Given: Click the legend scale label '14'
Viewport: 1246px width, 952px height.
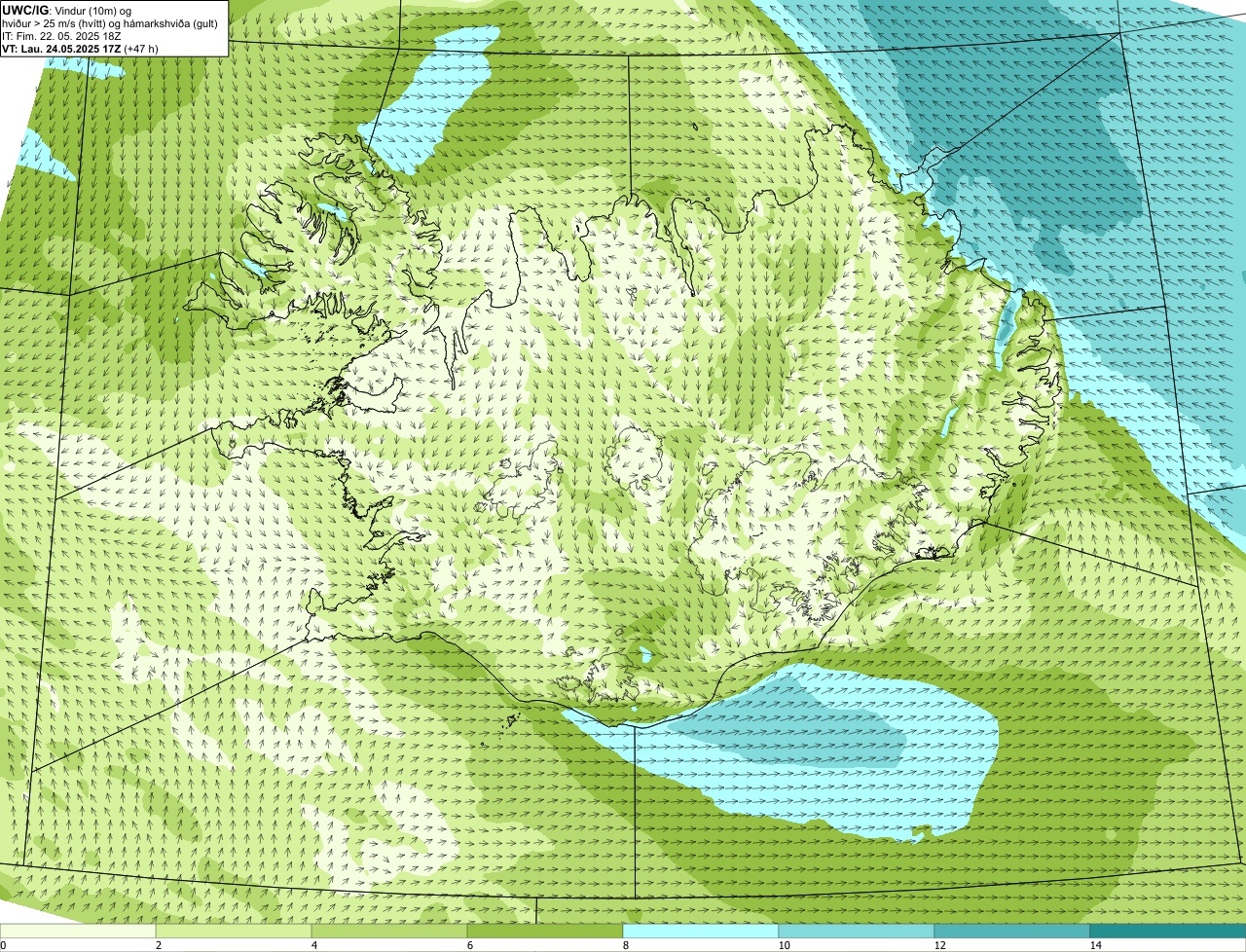Looking at the screenshot, I should click(x=1095, y=945).
